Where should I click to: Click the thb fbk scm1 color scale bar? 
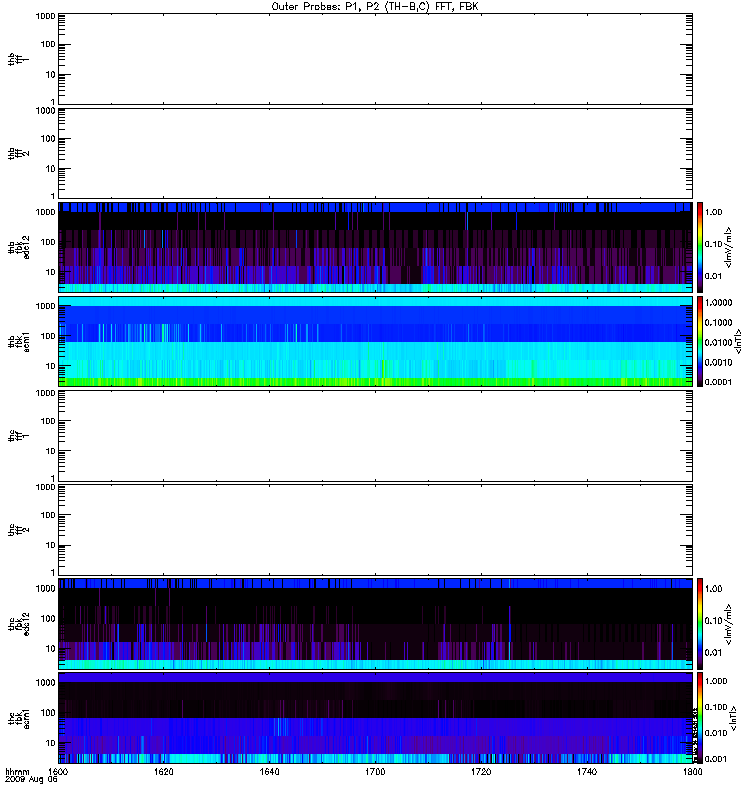pyautogui.click(x=700, y=341)
